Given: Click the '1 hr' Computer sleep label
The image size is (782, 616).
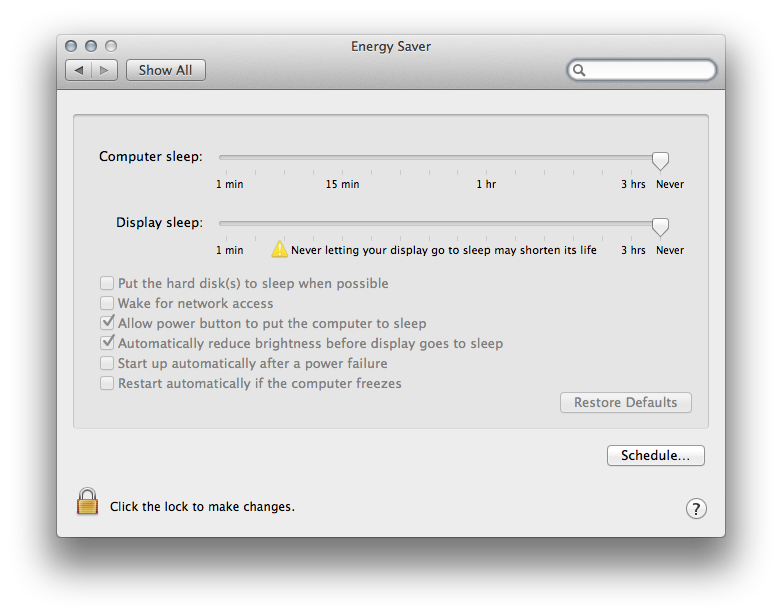Looking at the screenshot, I should pyautogui.click(x=486, y=185).
